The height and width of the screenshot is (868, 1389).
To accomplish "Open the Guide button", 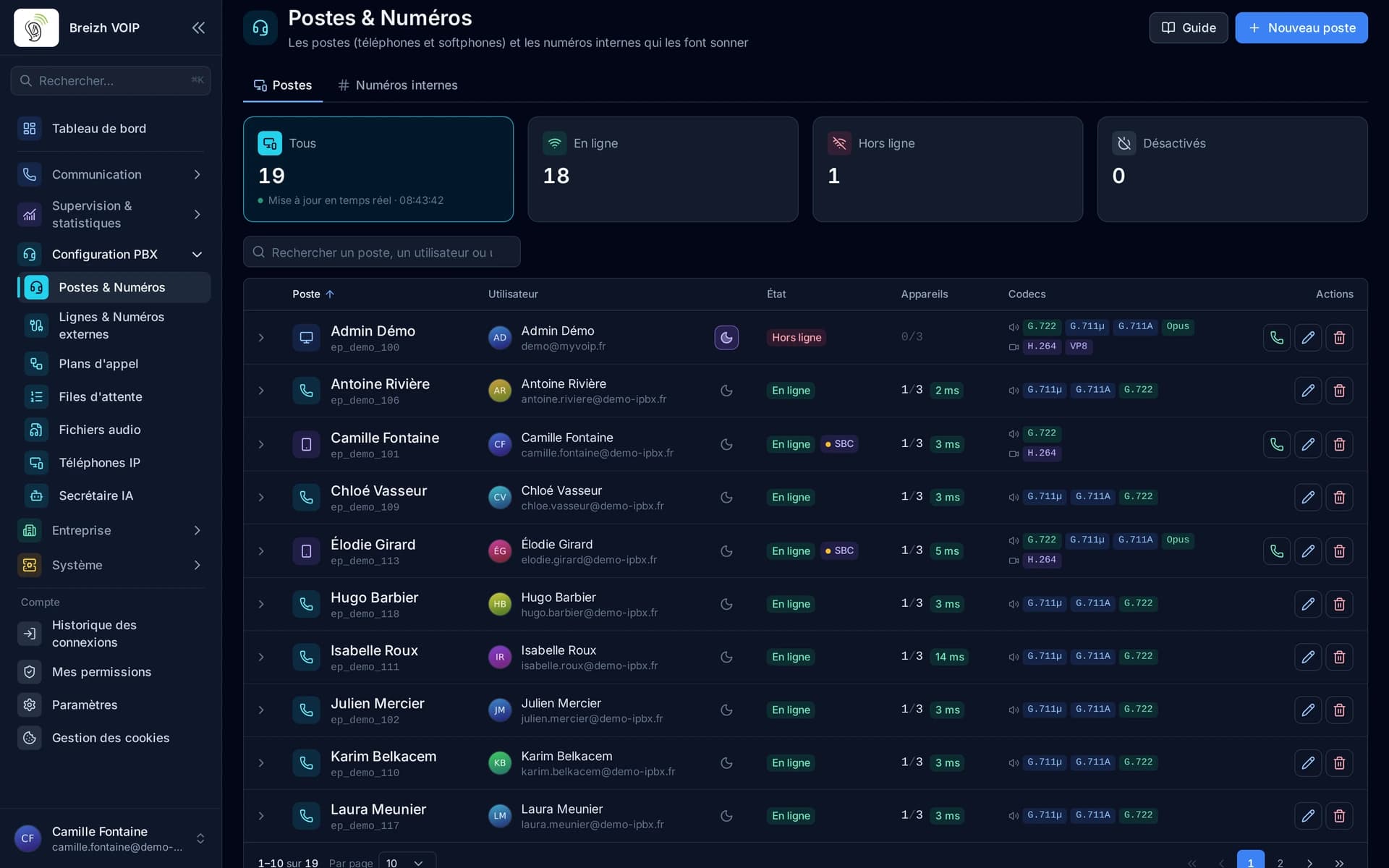I will pyautogui.click(x=1188, y=27).
